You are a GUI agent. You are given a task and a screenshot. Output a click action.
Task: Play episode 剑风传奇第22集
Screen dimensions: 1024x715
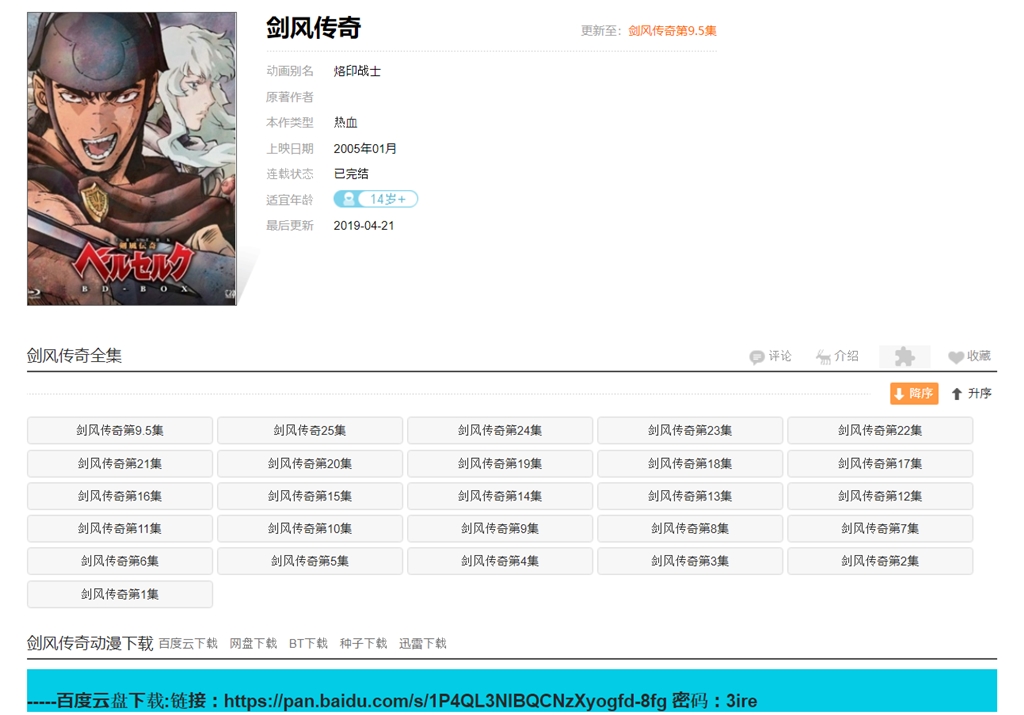click(880, 430)
